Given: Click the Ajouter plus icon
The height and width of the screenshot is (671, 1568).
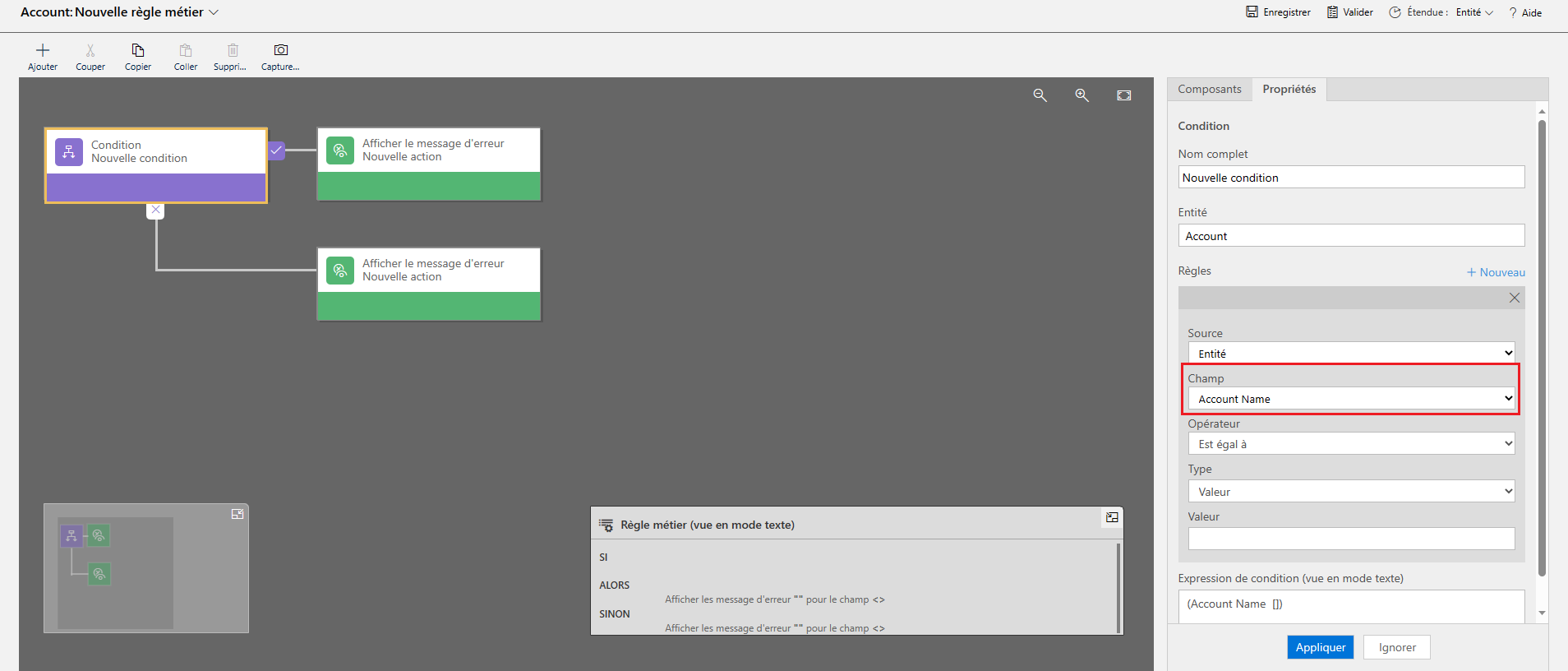Looking at the screenshot, I should [43, 50].
